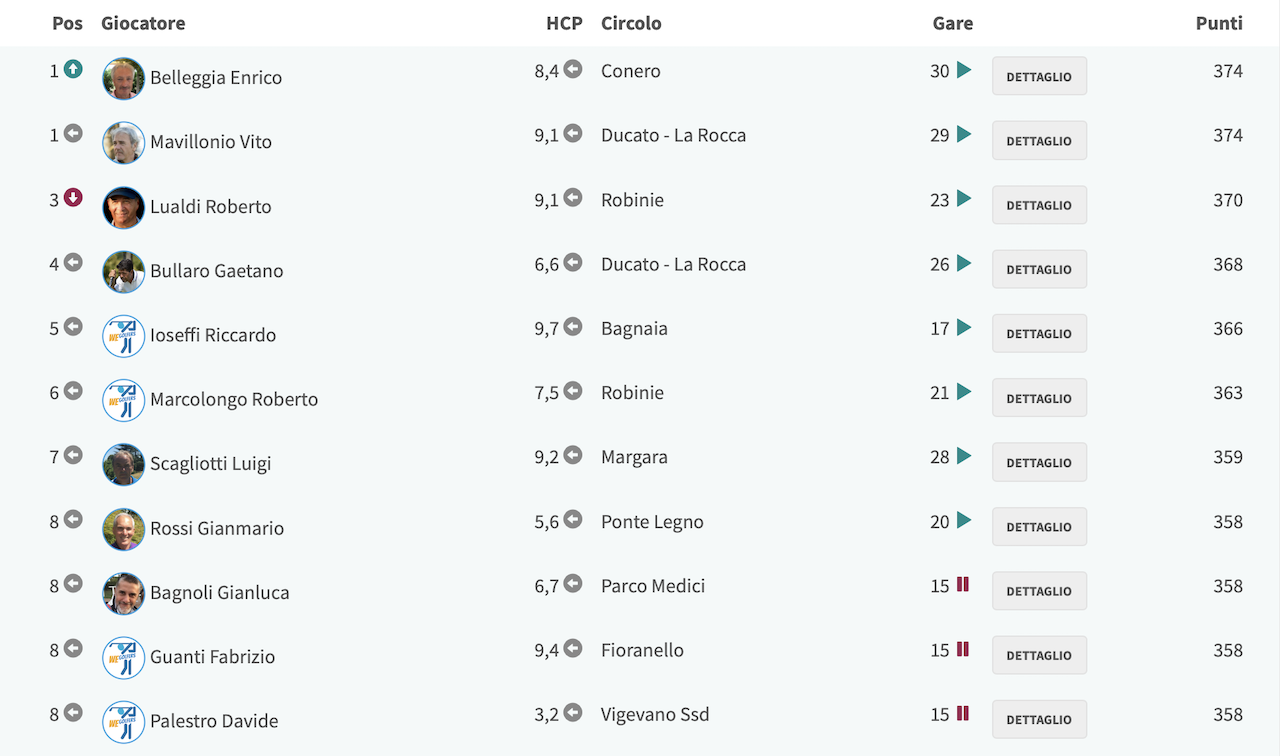1280x756 pixels.
Task: Open DETTAGLIO for Rossi Gianmario
Action: [x=1039, y=526]
